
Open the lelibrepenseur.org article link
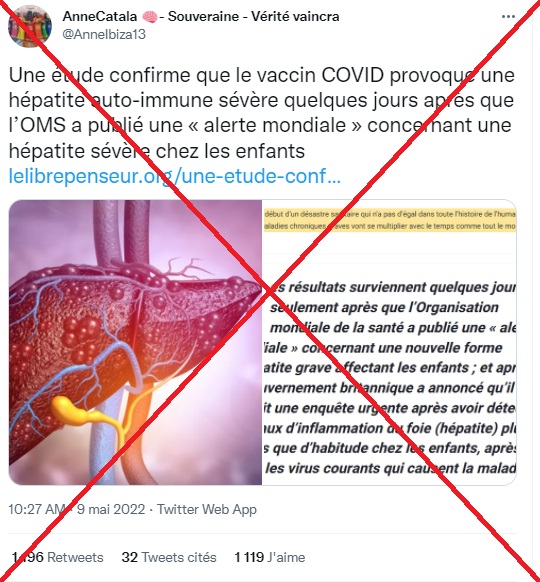coord(174,176)
